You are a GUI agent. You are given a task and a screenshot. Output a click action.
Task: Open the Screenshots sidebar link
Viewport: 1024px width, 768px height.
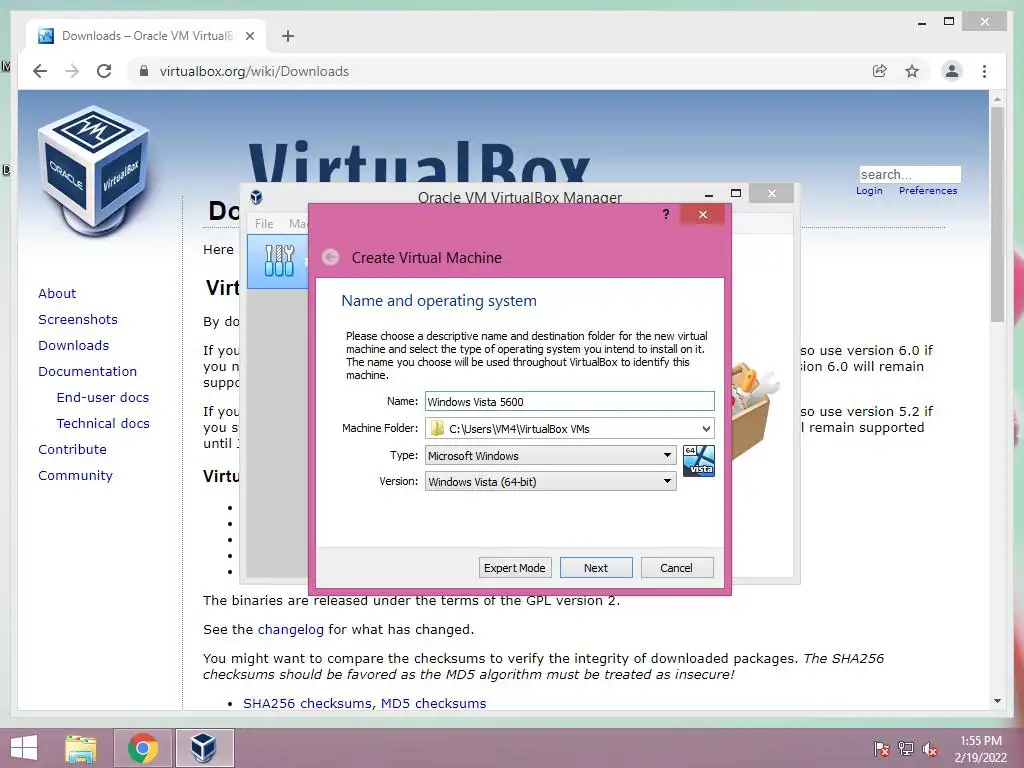[78, 319]
